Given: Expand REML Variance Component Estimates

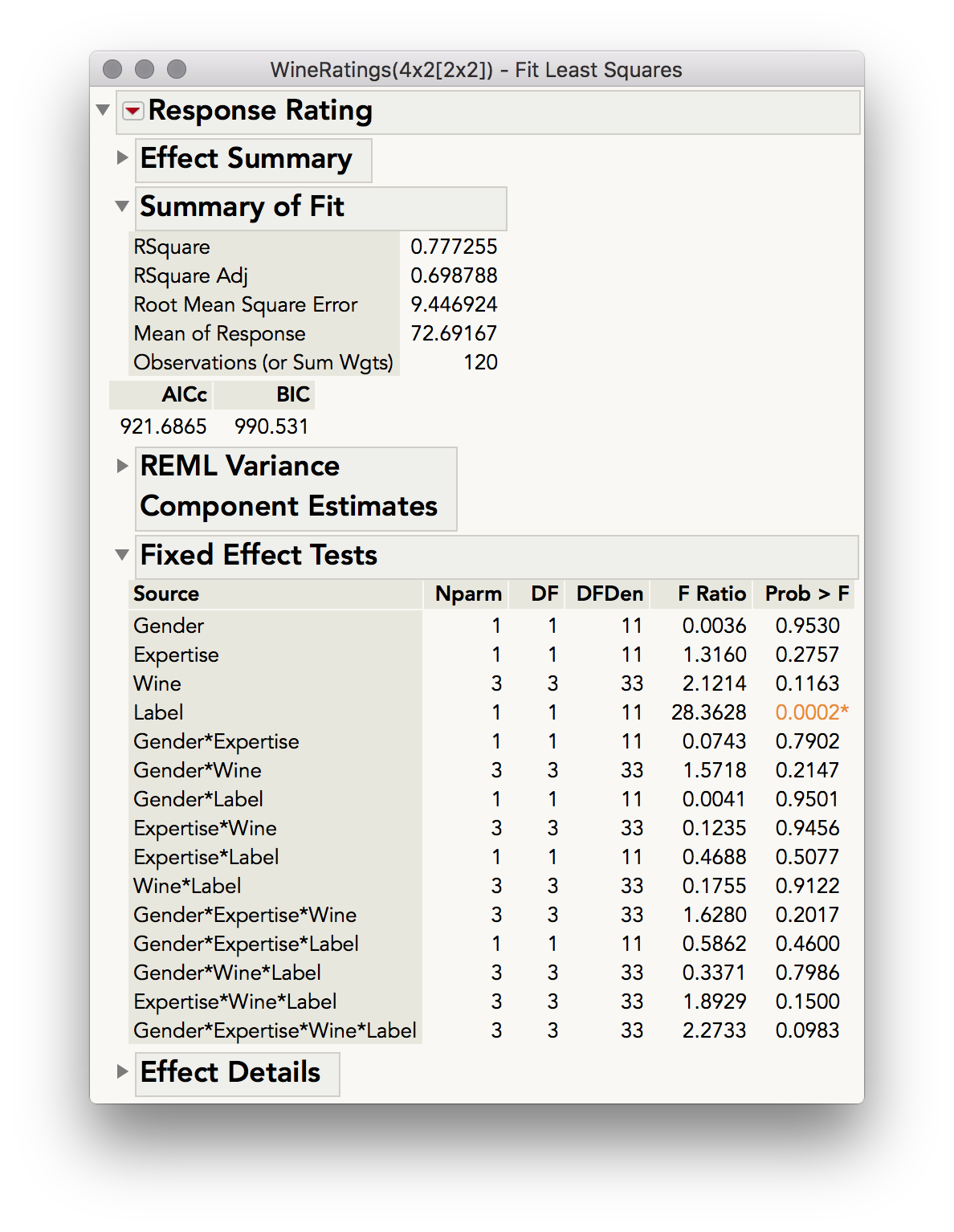Looking at the screenshot, I should (x=122, y=466).
